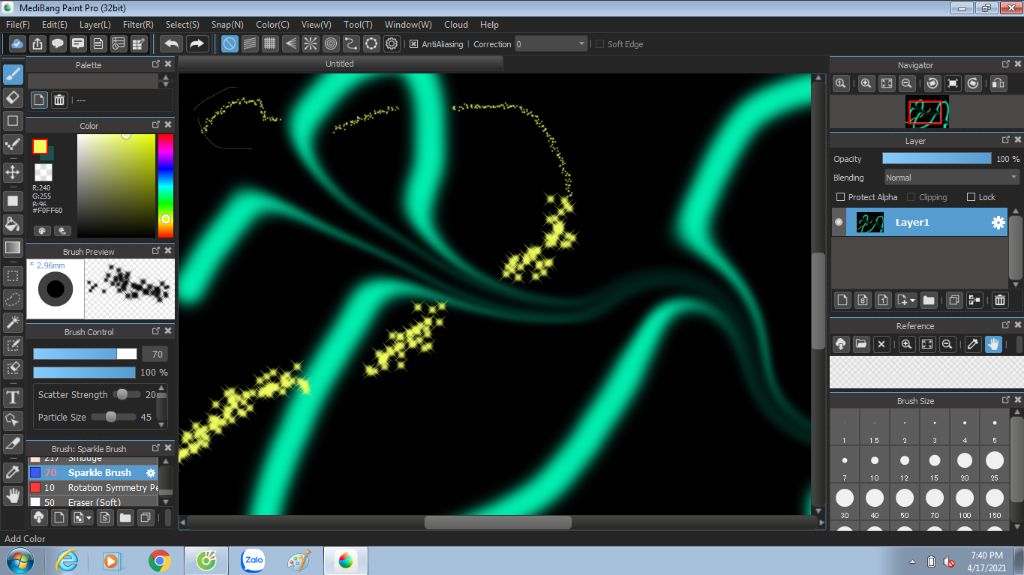The image size is (1024, 575).
Task: Delete palette color with the trash icon
Action: (x=59, y=100)
